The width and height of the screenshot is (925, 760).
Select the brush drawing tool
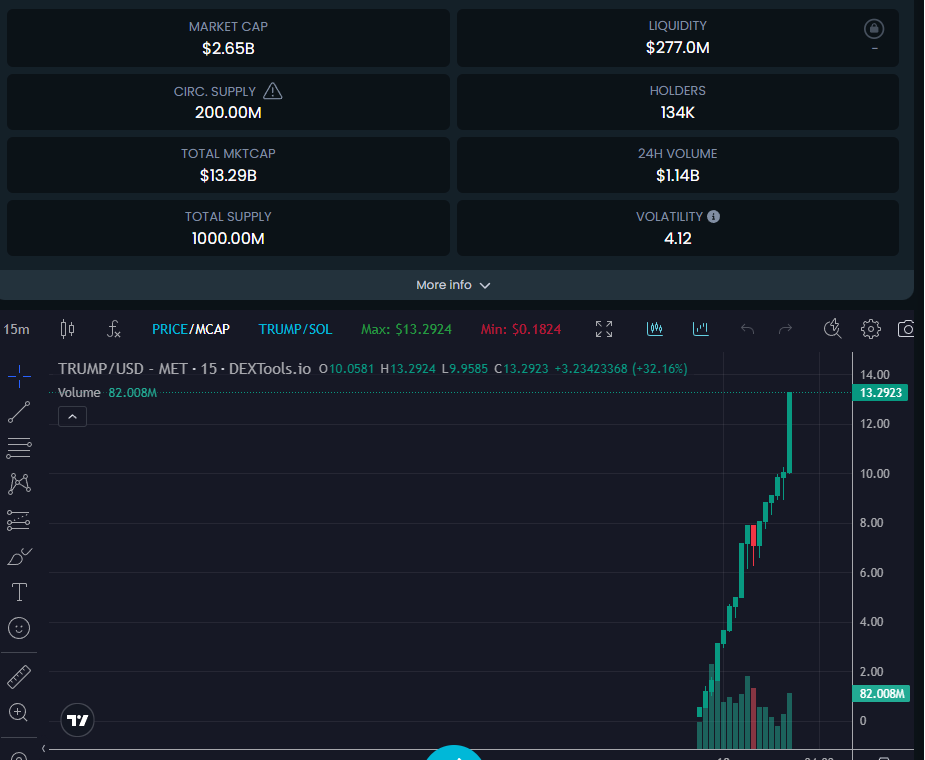[x=19, y=556]
